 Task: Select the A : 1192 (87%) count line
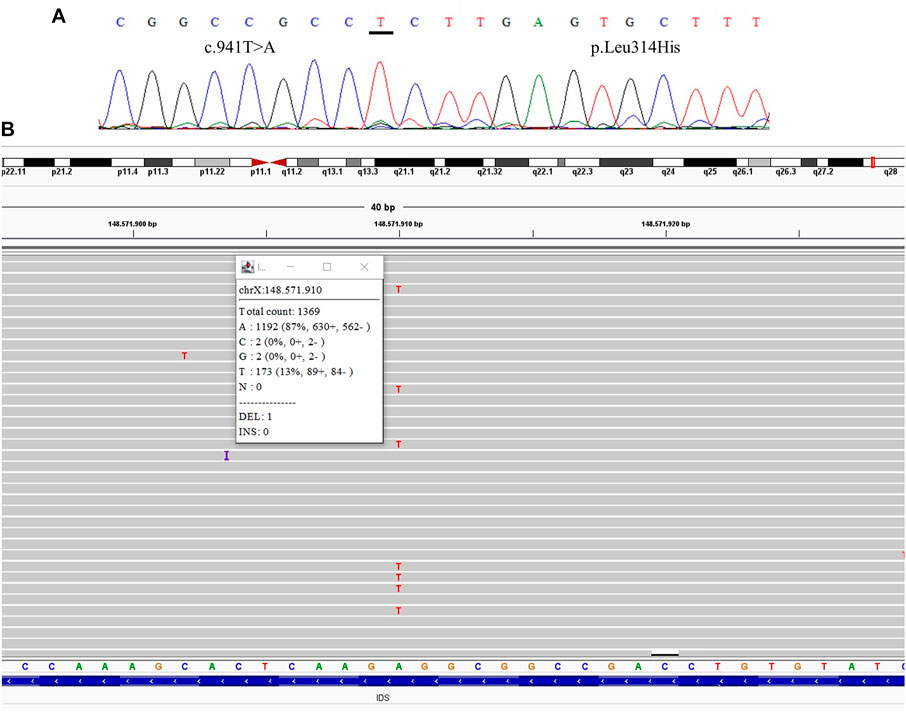pos(305,327)
